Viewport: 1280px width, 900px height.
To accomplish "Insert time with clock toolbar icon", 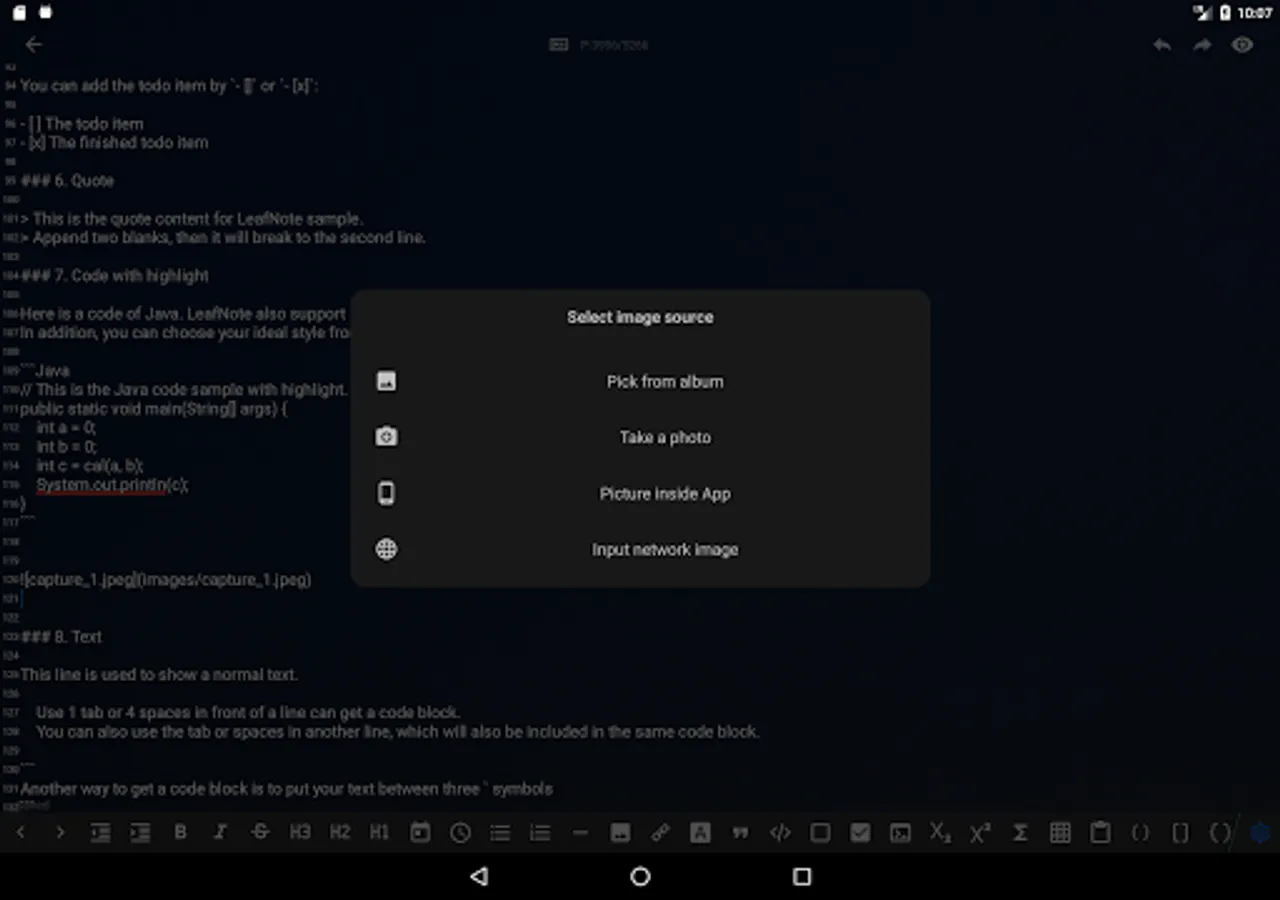I will click(x=460, y=832).
